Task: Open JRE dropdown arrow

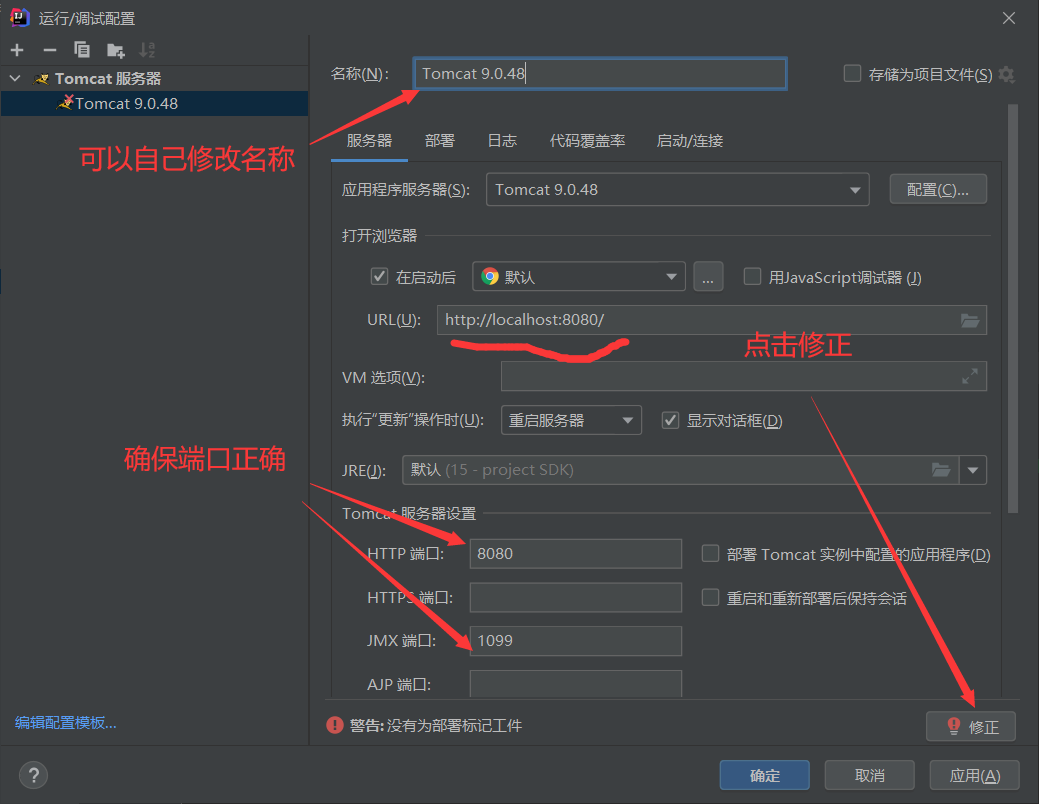Action: (973, 470)
